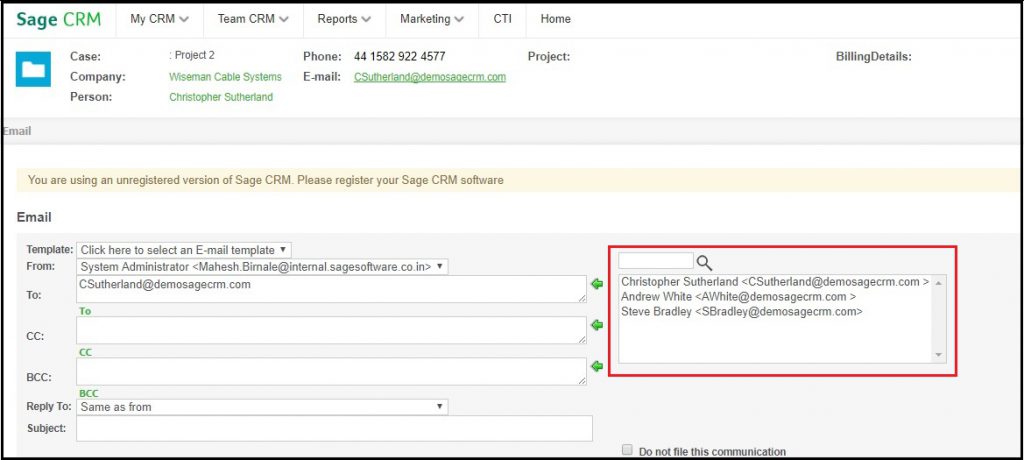The height and width of the screenshot is (460, 1024).
Task: Click the Sage CRM logo
Action: (58, 20)
